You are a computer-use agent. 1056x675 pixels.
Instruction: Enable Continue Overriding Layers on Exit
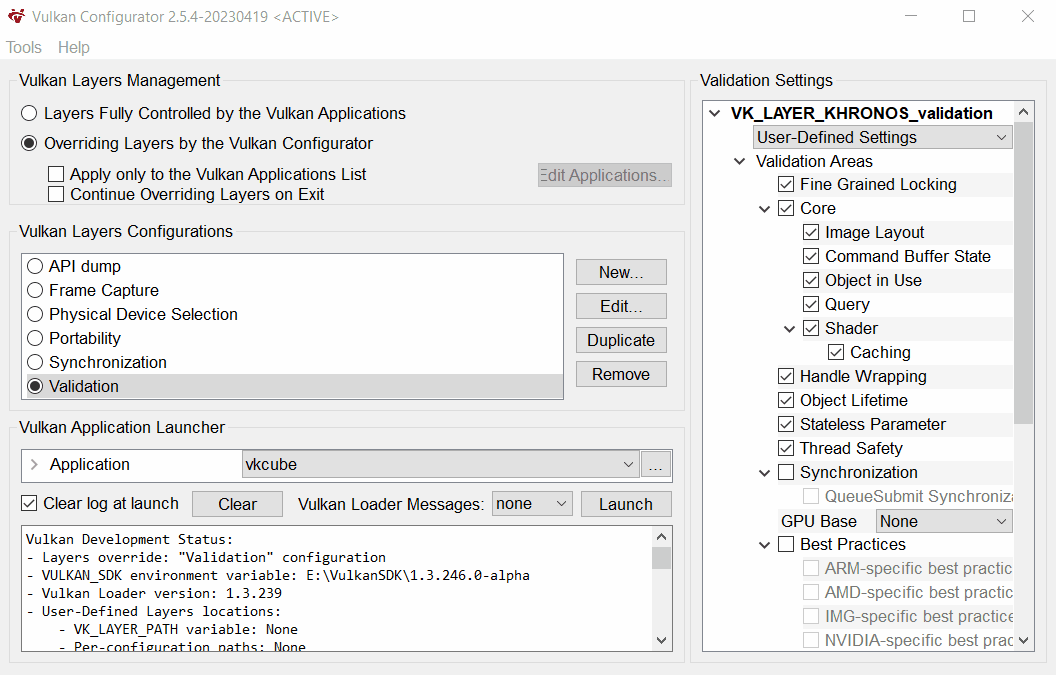[x=56, y=195]
